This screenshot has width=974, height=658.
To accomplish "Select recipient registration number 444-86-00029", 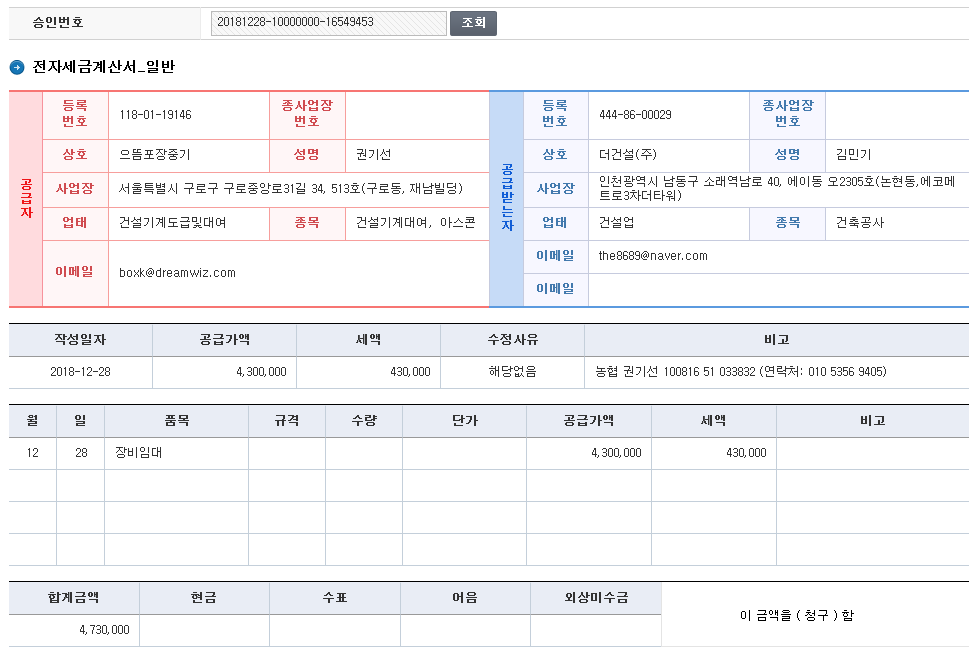I will click(635, 115).
